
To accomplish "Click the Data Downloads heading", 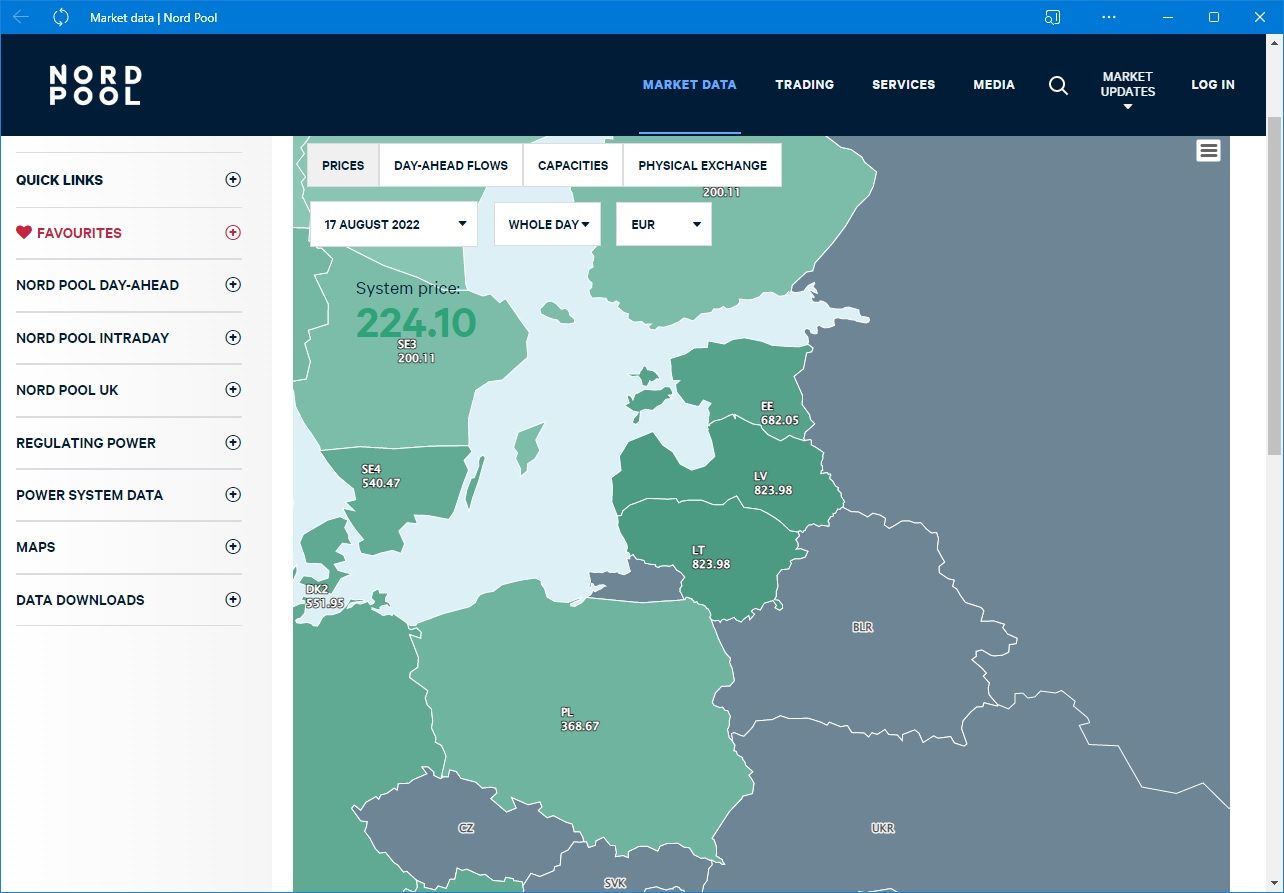I will coord(80,600).
